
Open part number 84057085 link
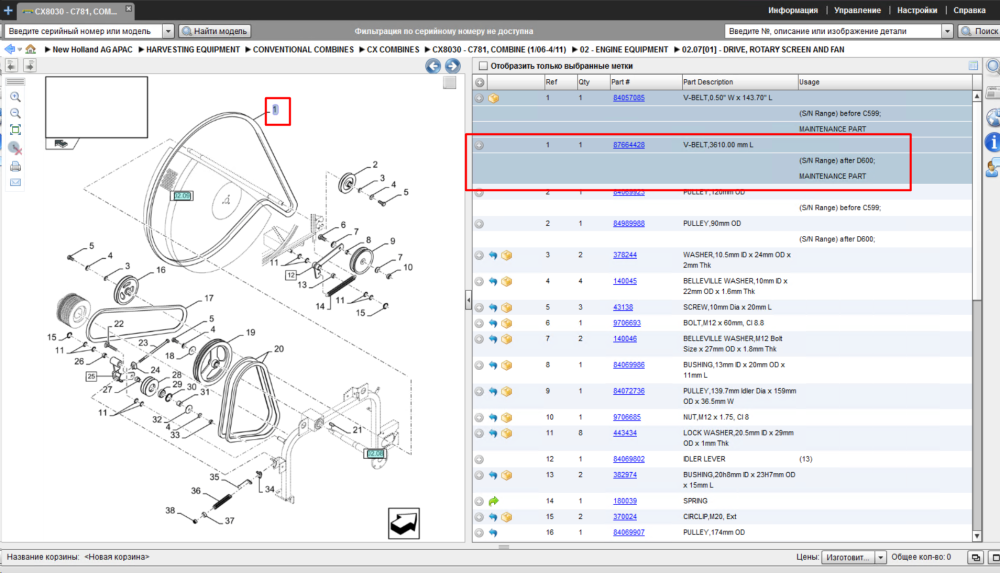[628, 98]
